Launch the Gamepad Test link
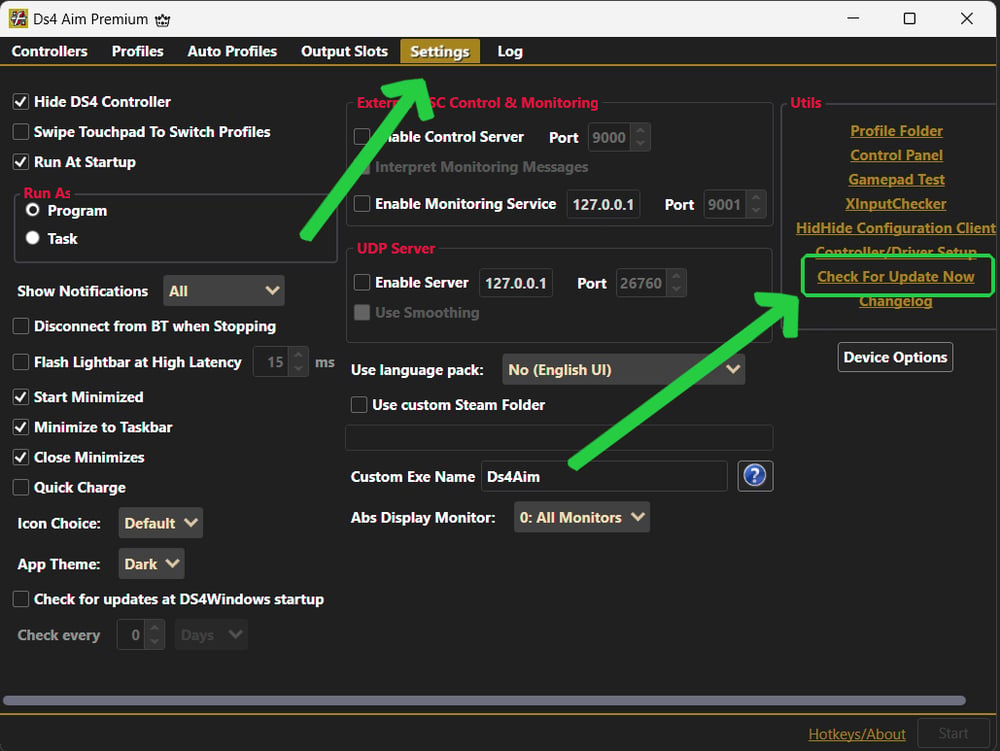 [x=896, y=179]
